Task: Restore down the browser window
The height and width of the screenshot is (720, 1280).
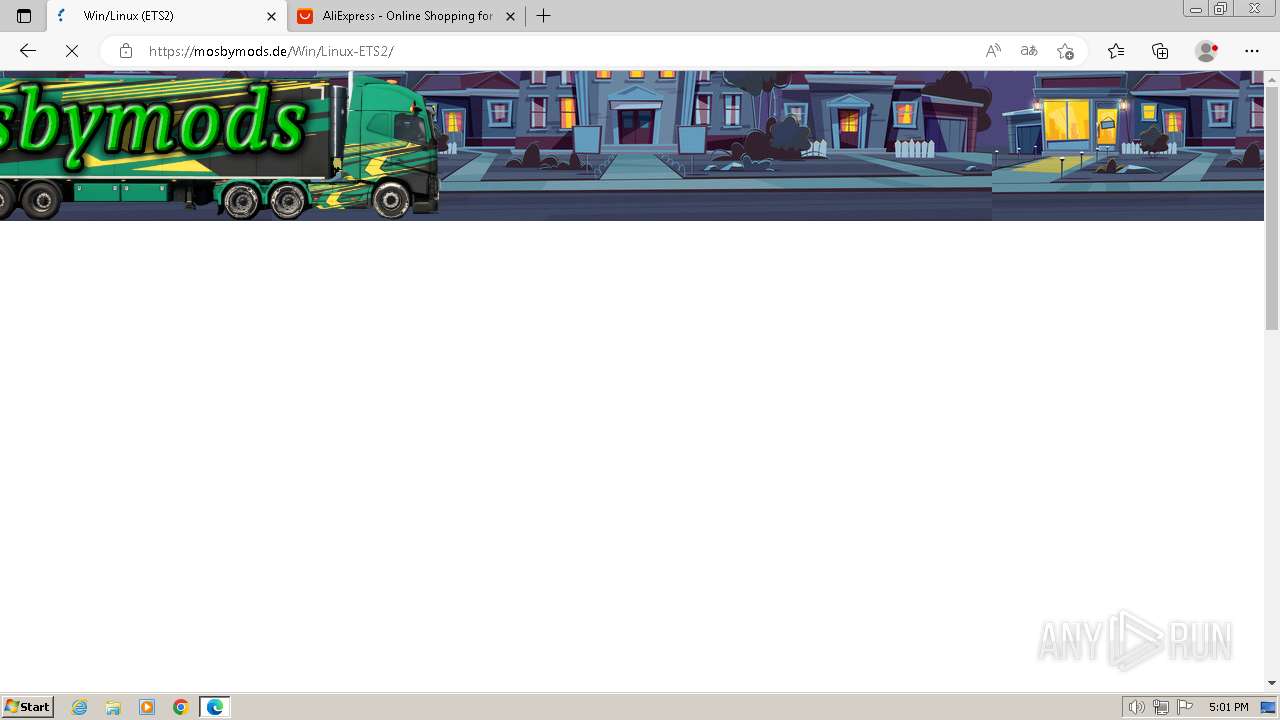Action: 1220,9
